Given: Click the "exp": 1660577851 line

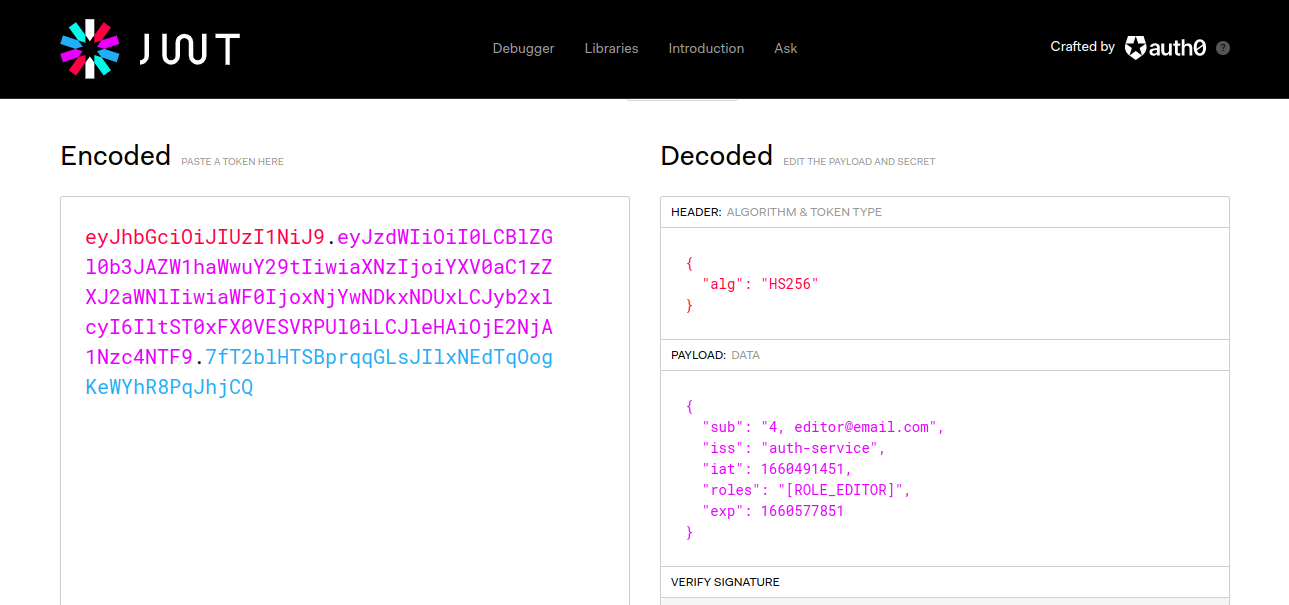Looking at the screenshot, I should pyautogui.click(x=773, y=511).
